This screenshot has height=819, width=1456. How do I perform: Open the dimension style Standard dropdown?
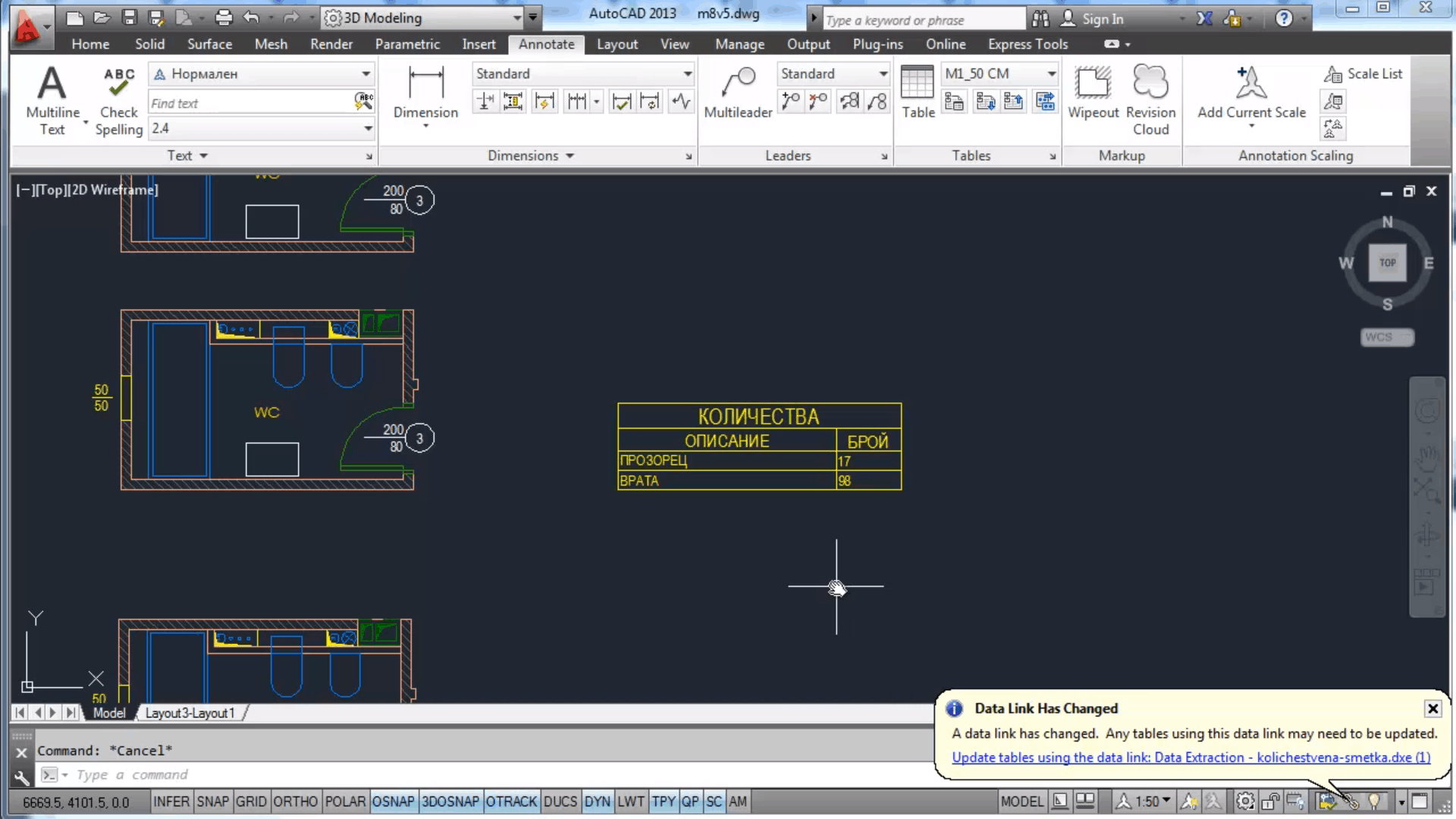pyautogui.click(x=583, y=74)
